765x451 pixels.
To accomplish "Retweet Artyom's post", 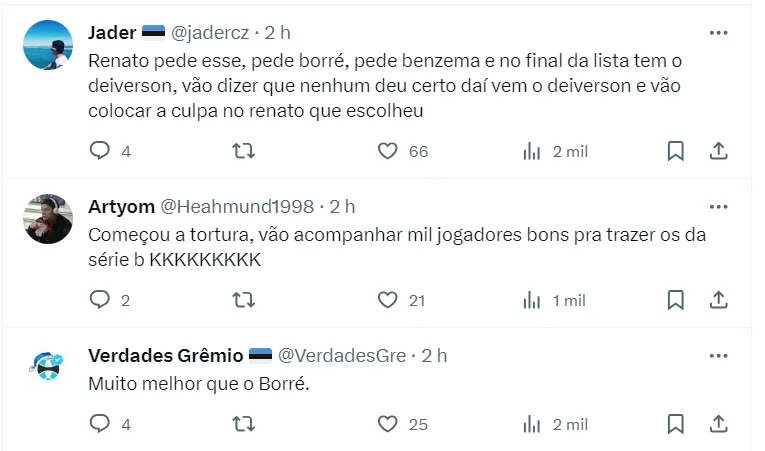I will point(243,300).
